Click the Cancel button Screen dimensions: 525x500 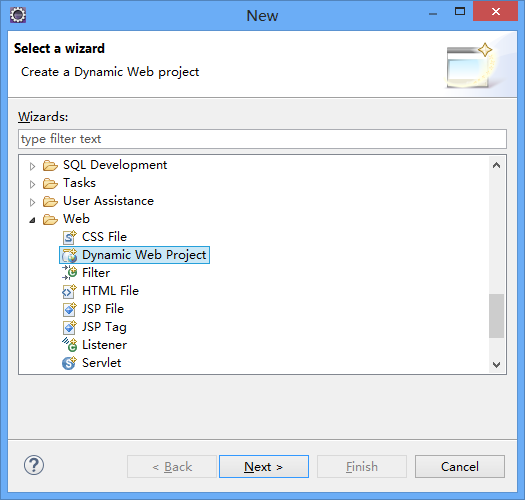coord(460,467)
